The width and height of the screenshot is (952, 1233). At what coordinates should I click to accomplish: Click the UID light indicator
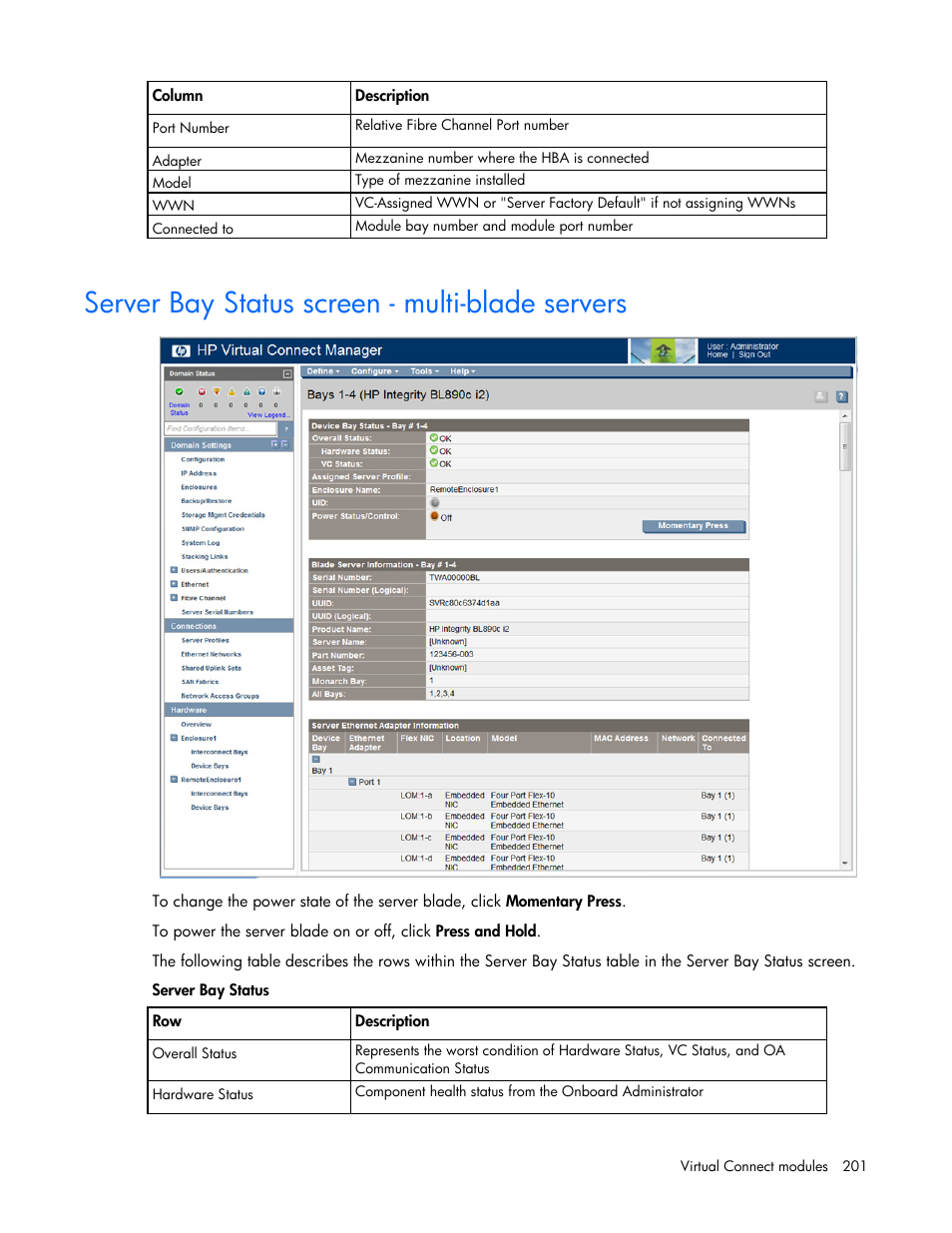coord(434,503)
